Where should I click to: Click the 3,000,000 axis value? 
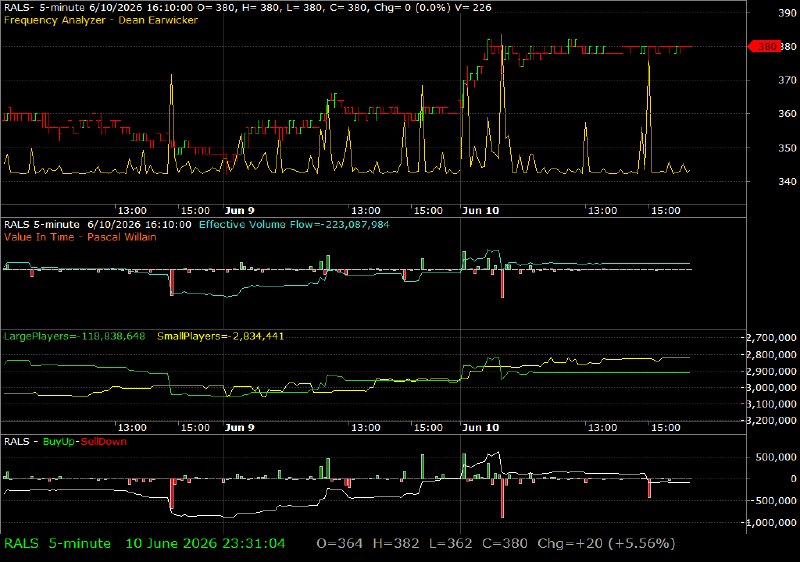tap(771, 388)
